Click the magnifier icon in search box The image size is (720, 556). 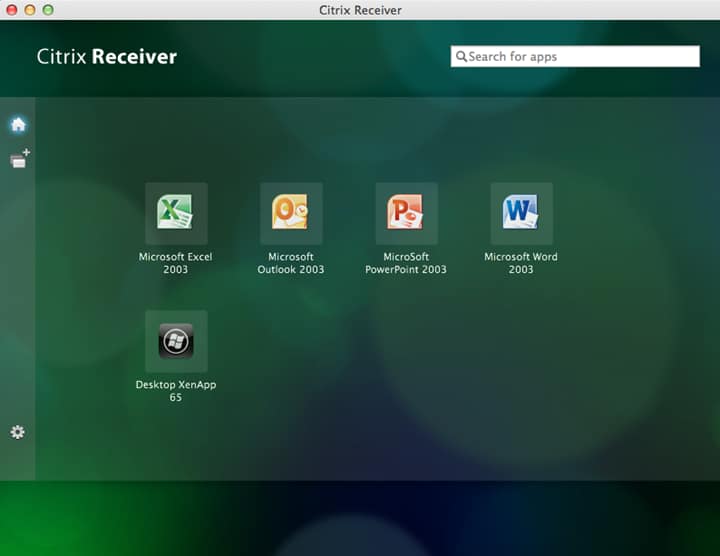(461, 56)
